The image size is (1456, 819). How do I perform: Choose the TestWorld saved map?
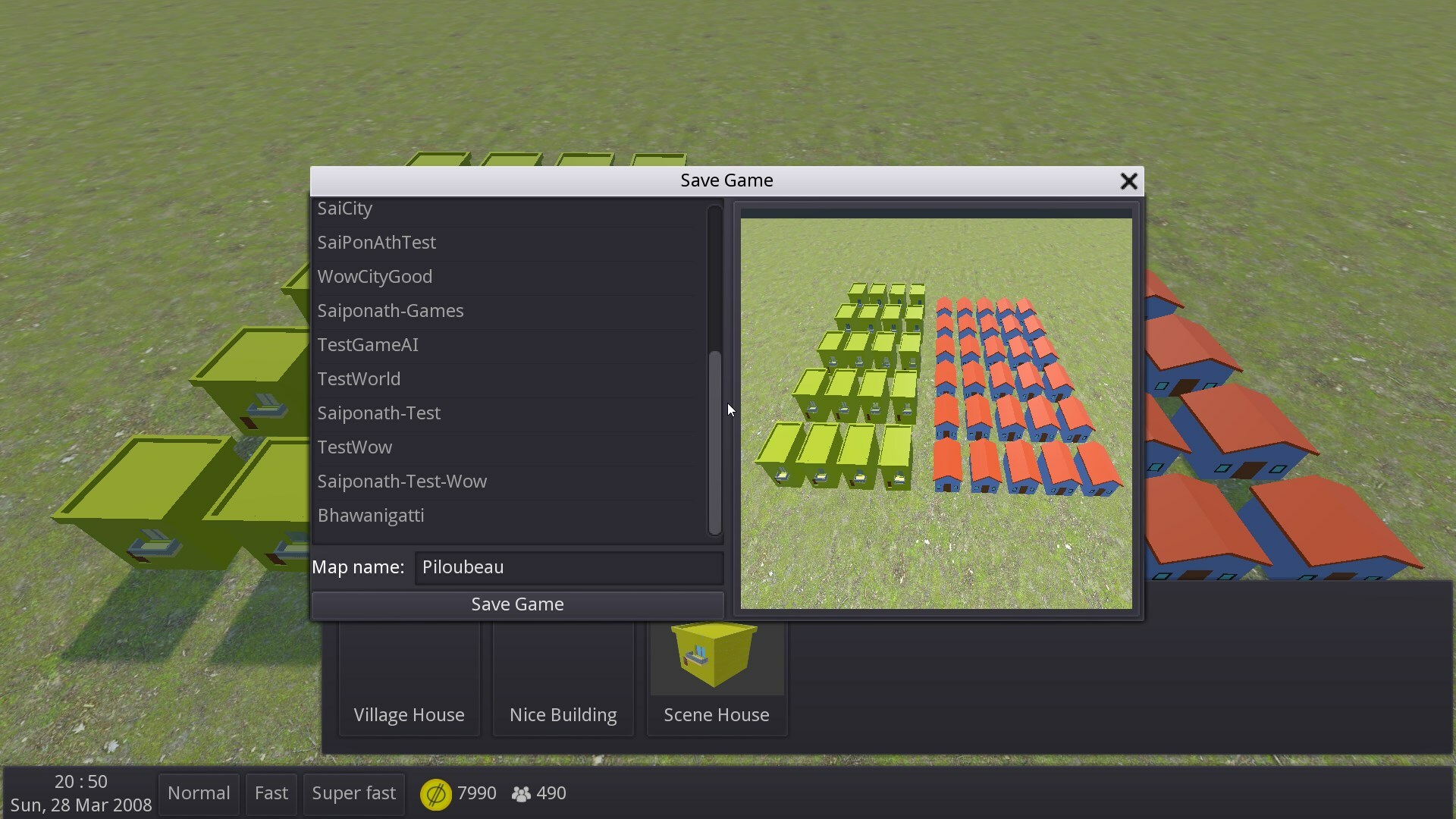click(359, 379)
